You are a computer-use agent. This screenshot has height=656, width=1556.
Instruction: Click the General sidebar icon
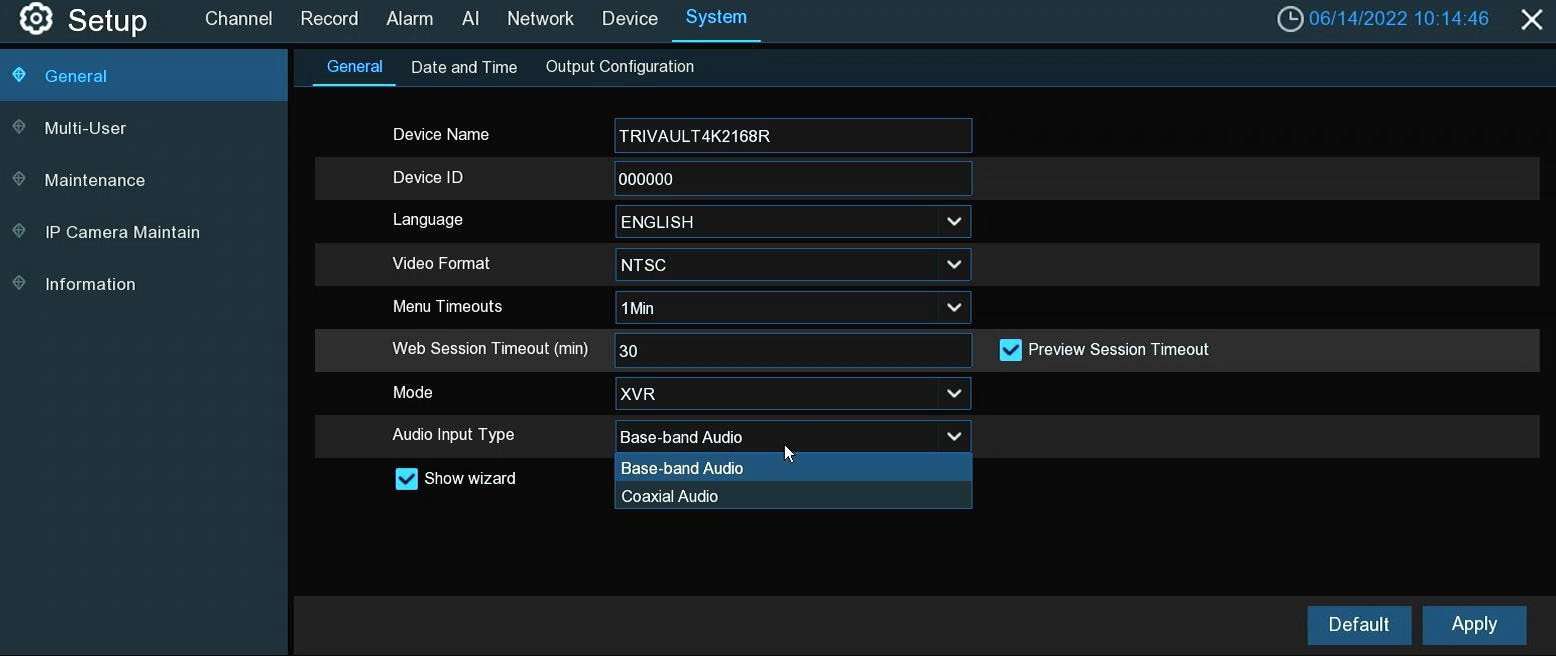coord(21,76)
